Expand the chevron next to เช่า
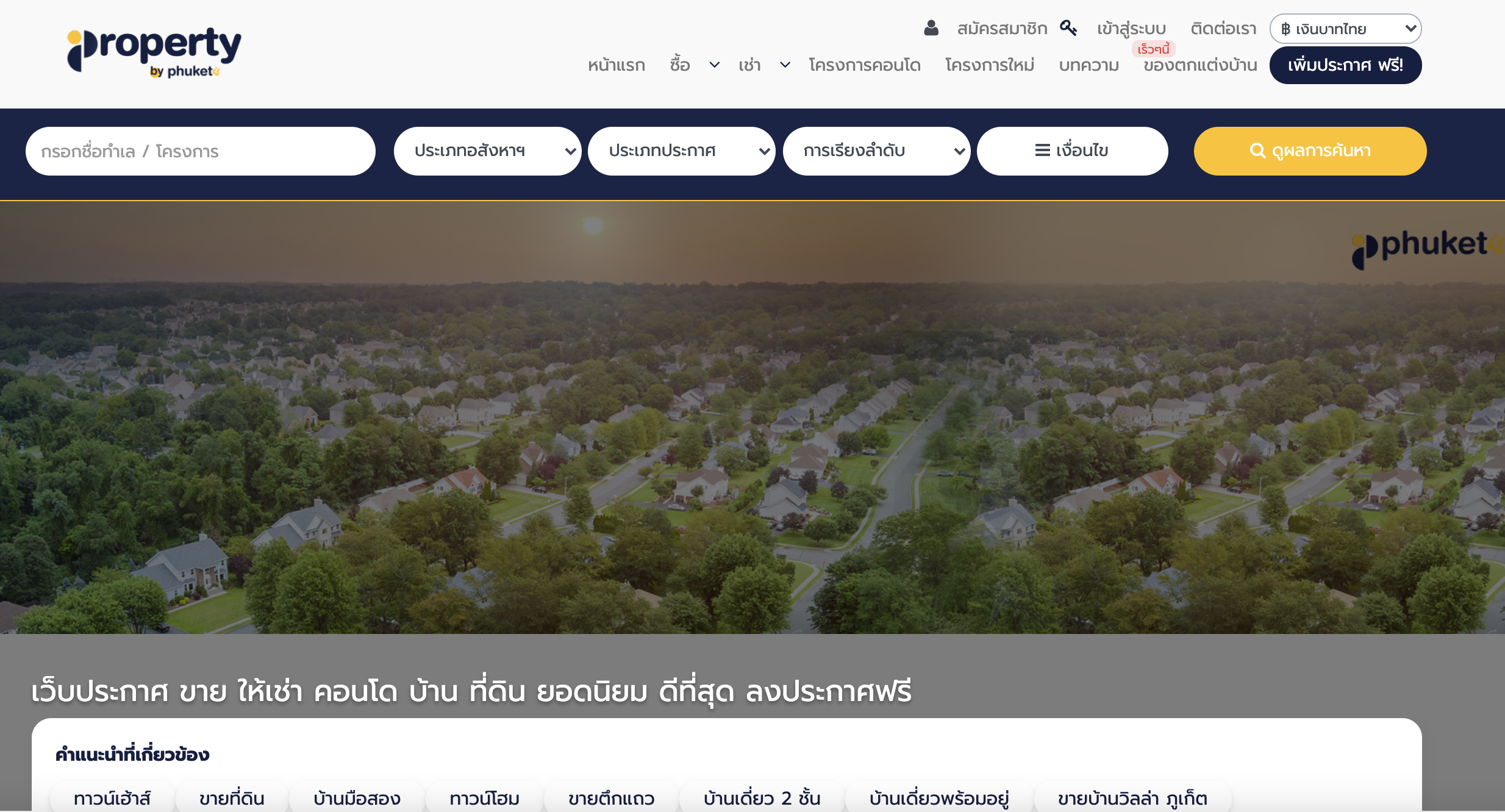 click(785, 65)
